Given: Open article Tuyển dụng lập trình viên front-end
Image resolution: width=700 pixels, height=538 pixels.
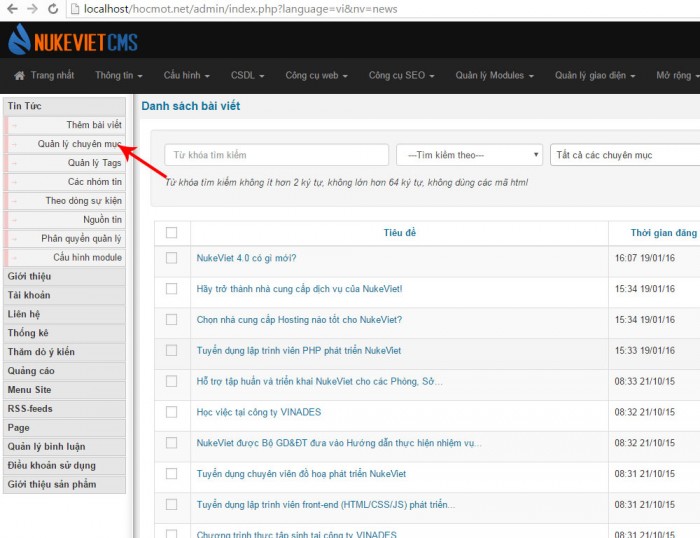Looking at the screenshot, I should tap(326, 505).
